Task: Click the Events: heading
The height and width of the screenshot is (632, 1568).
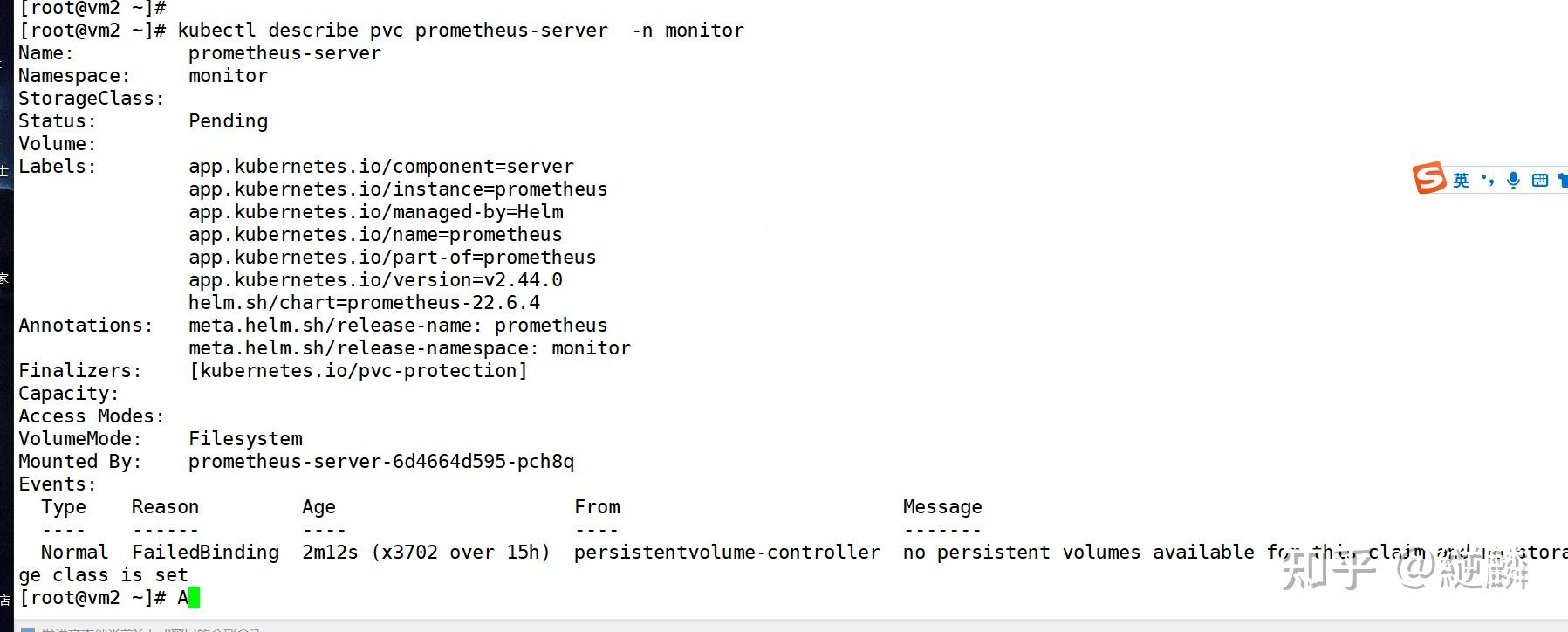Action: pos(58,484)
